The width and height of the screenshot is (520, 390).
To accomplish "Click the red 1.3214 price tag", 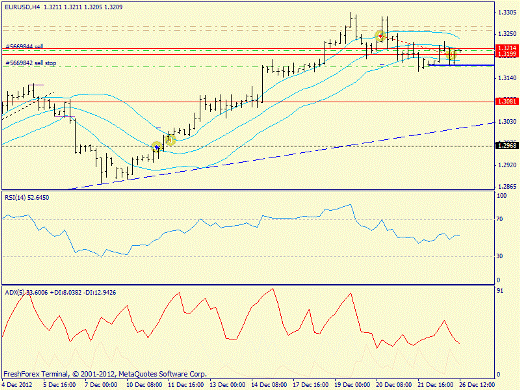I will coord(507,48).
